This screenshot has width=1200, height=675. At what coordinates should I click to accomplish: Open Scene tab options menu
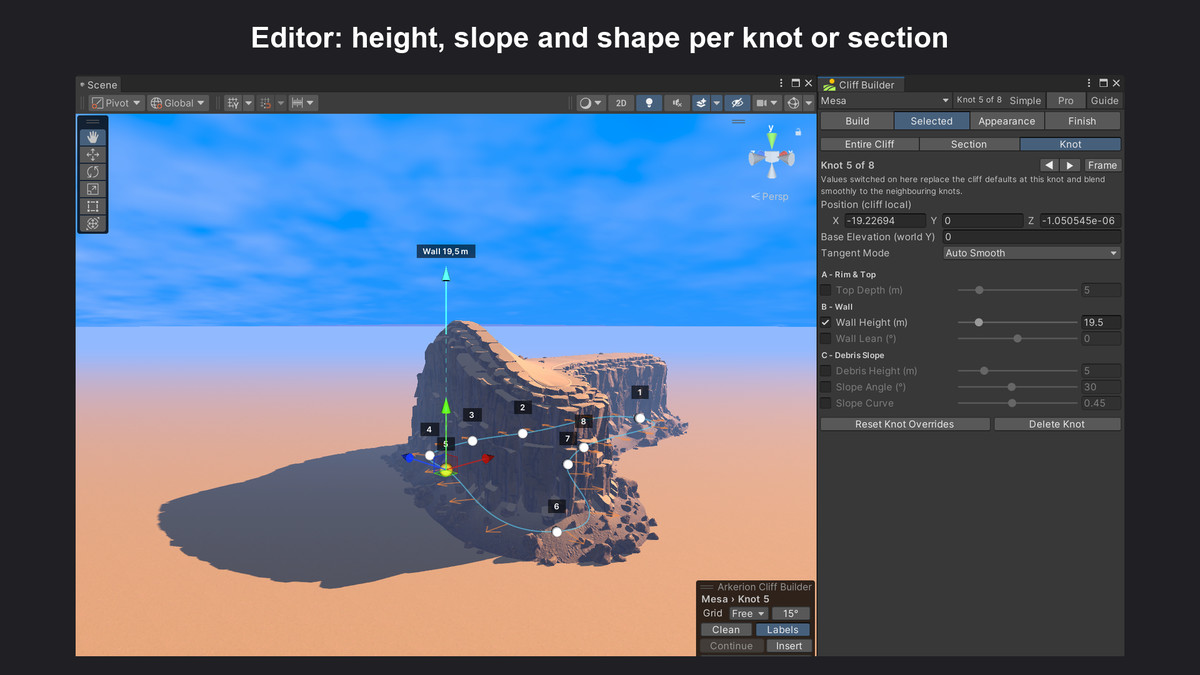click(x=782, y=84)
